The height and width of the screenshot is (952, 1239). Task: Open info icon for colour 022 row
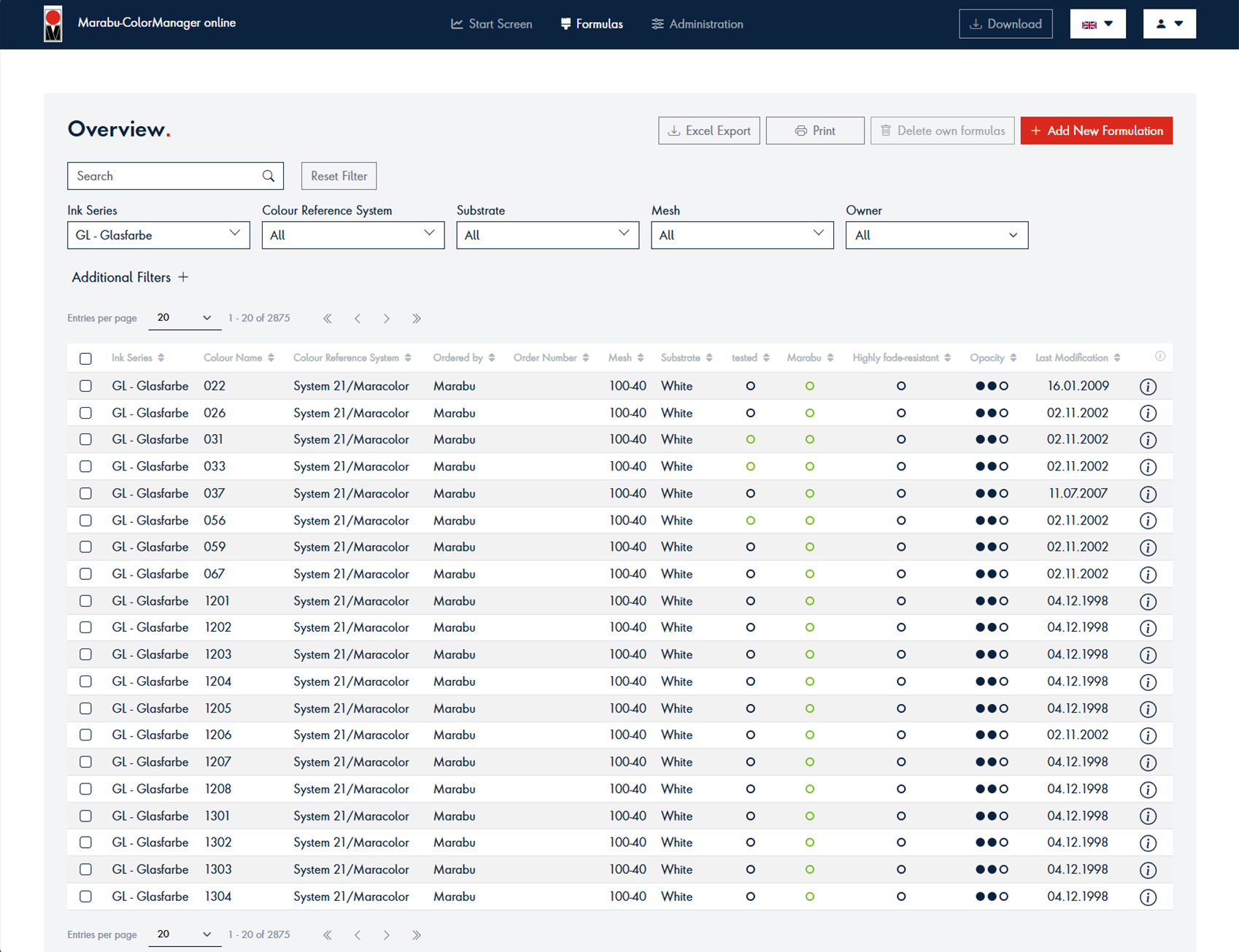point(1148,387)
